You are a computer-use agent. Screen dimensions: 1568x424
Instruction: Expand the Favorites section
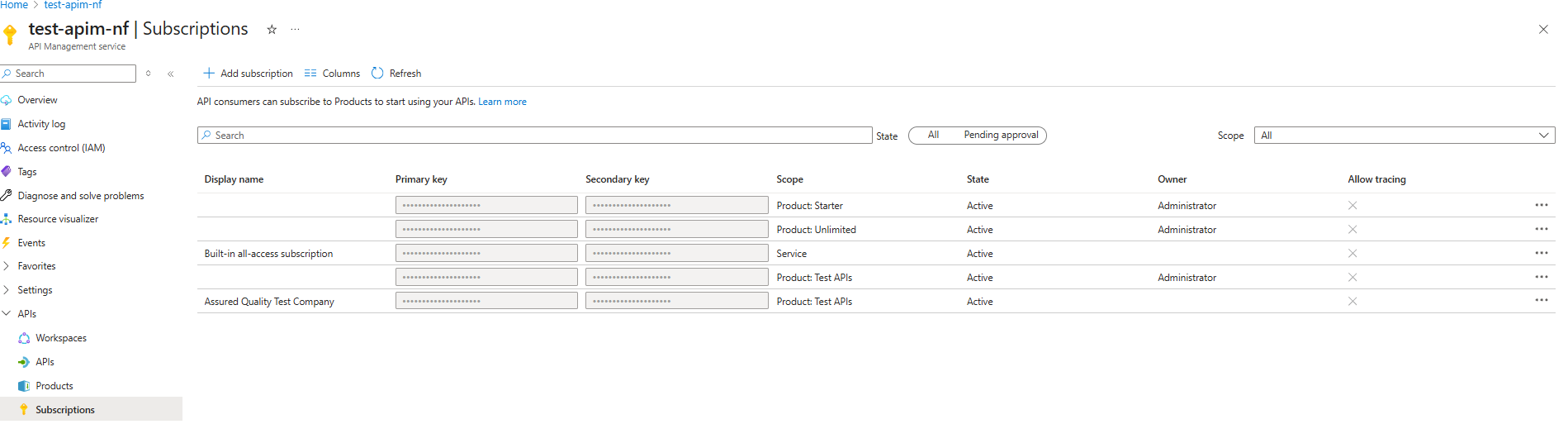tap(36, 266)
